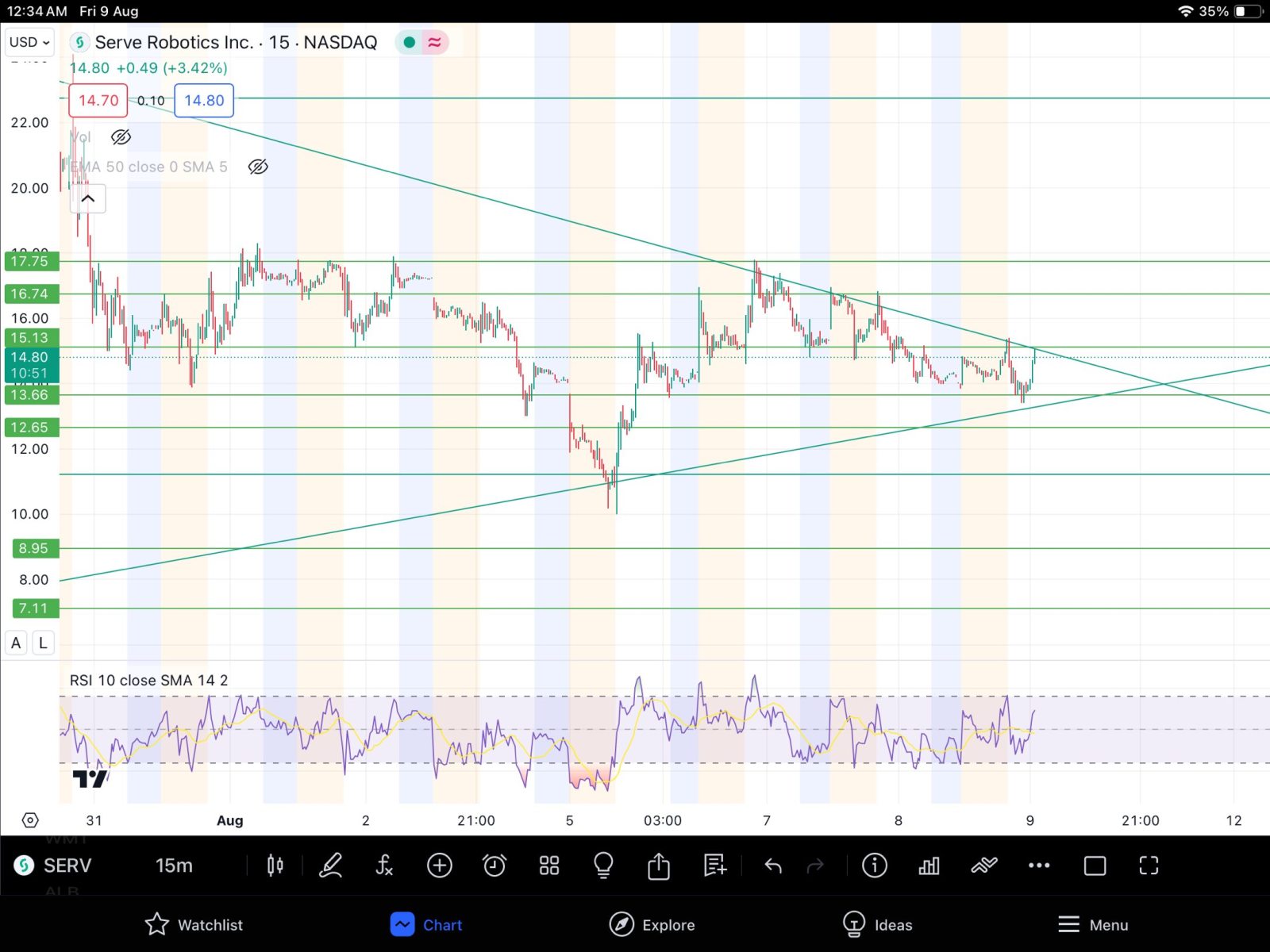The height and width of the screenshot is (952, 1270).
Task: Show the hidden Vol indicator
Action: pyautogui.click(x=121, y=137)
